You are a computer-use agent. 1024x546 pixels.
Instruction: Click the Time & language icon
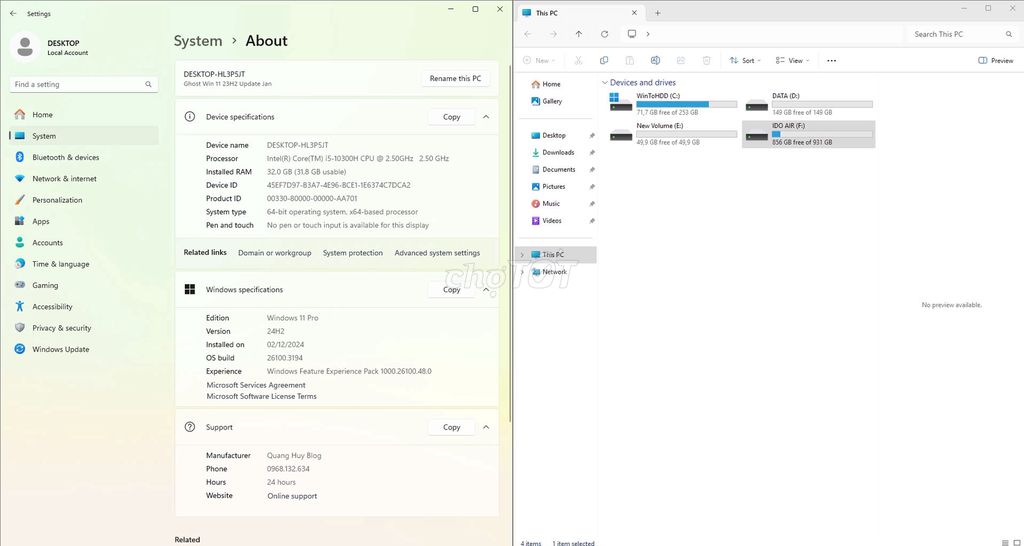tap(20, 264)
